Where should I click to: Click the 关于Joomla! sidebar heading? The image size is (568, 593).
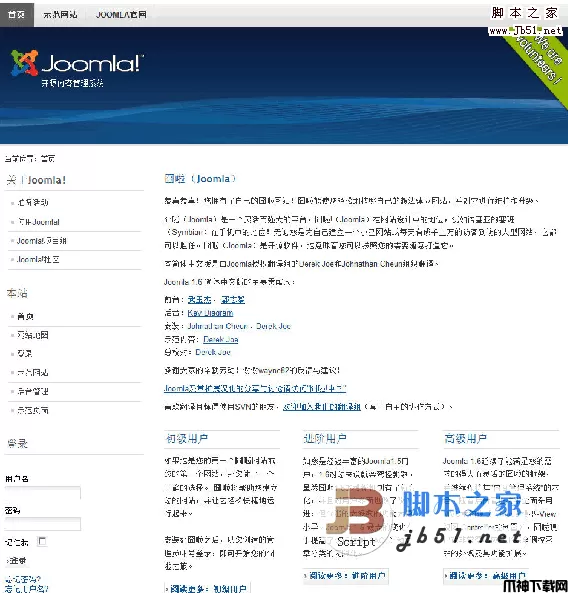pyautogui.click(x=36, y=180)
